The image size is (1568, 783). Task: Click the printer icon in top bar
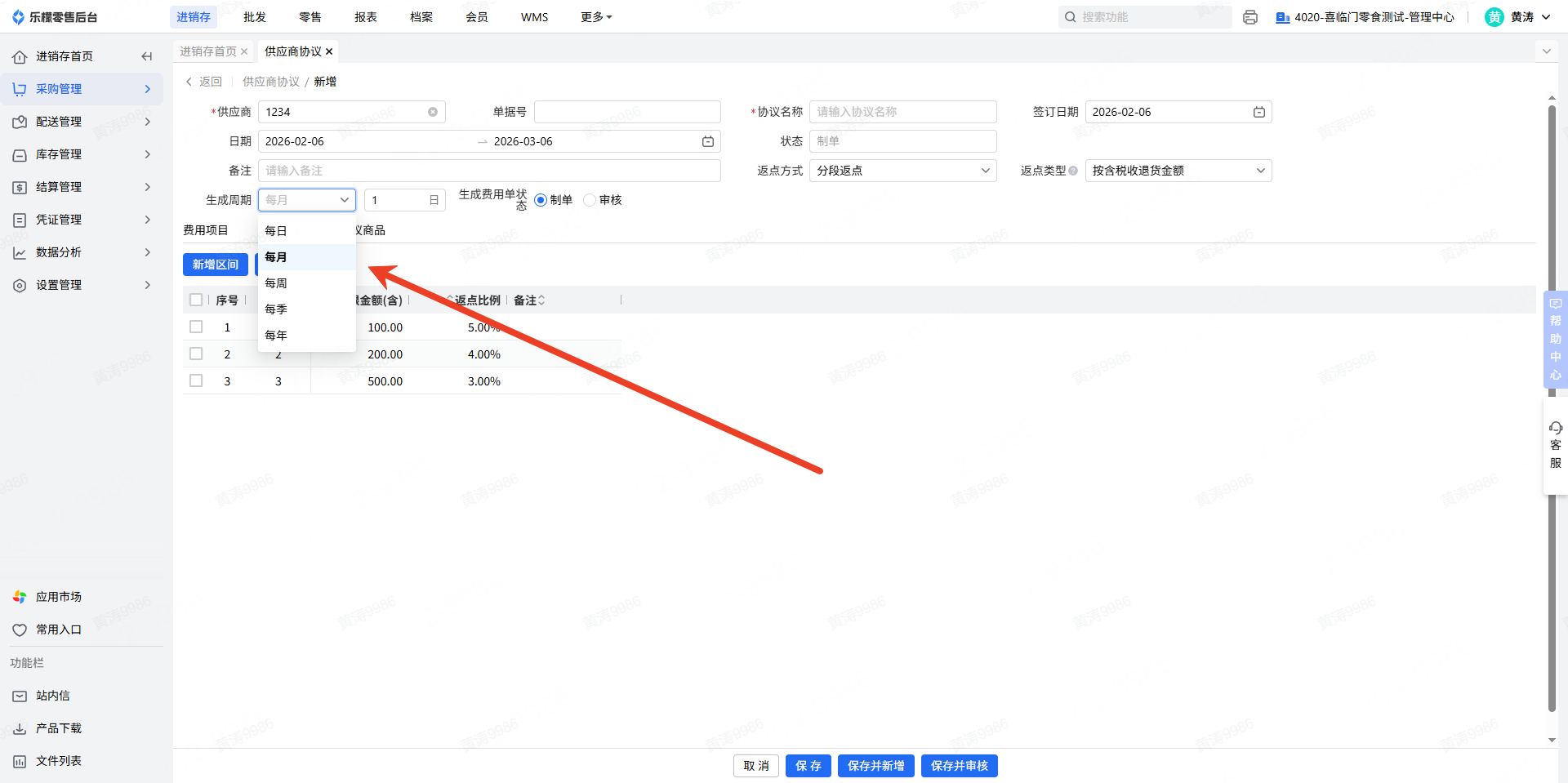tap(1250, 17)
